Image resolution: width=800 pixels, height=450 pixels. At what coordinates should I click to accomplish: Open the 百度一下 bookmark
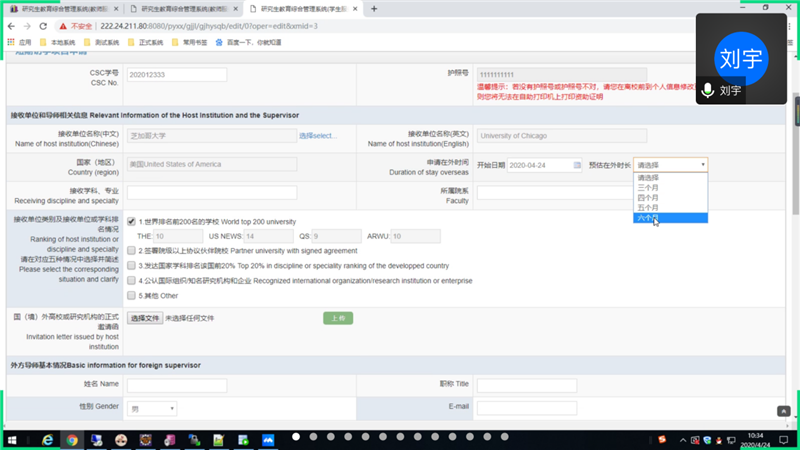tap(248, 42)
